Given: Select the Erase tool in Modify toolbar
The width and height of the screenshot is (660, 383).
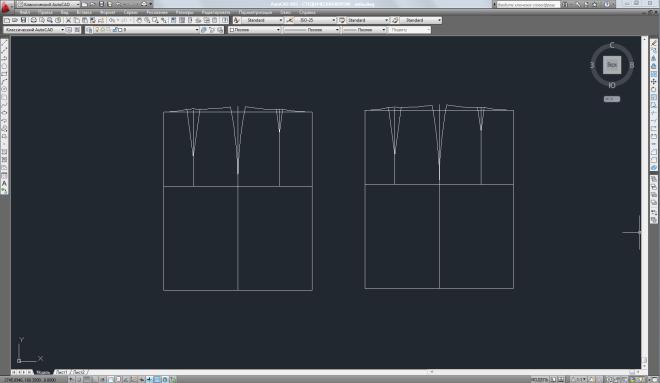Looking at the screenshot, I should click(x=654, y=43).
